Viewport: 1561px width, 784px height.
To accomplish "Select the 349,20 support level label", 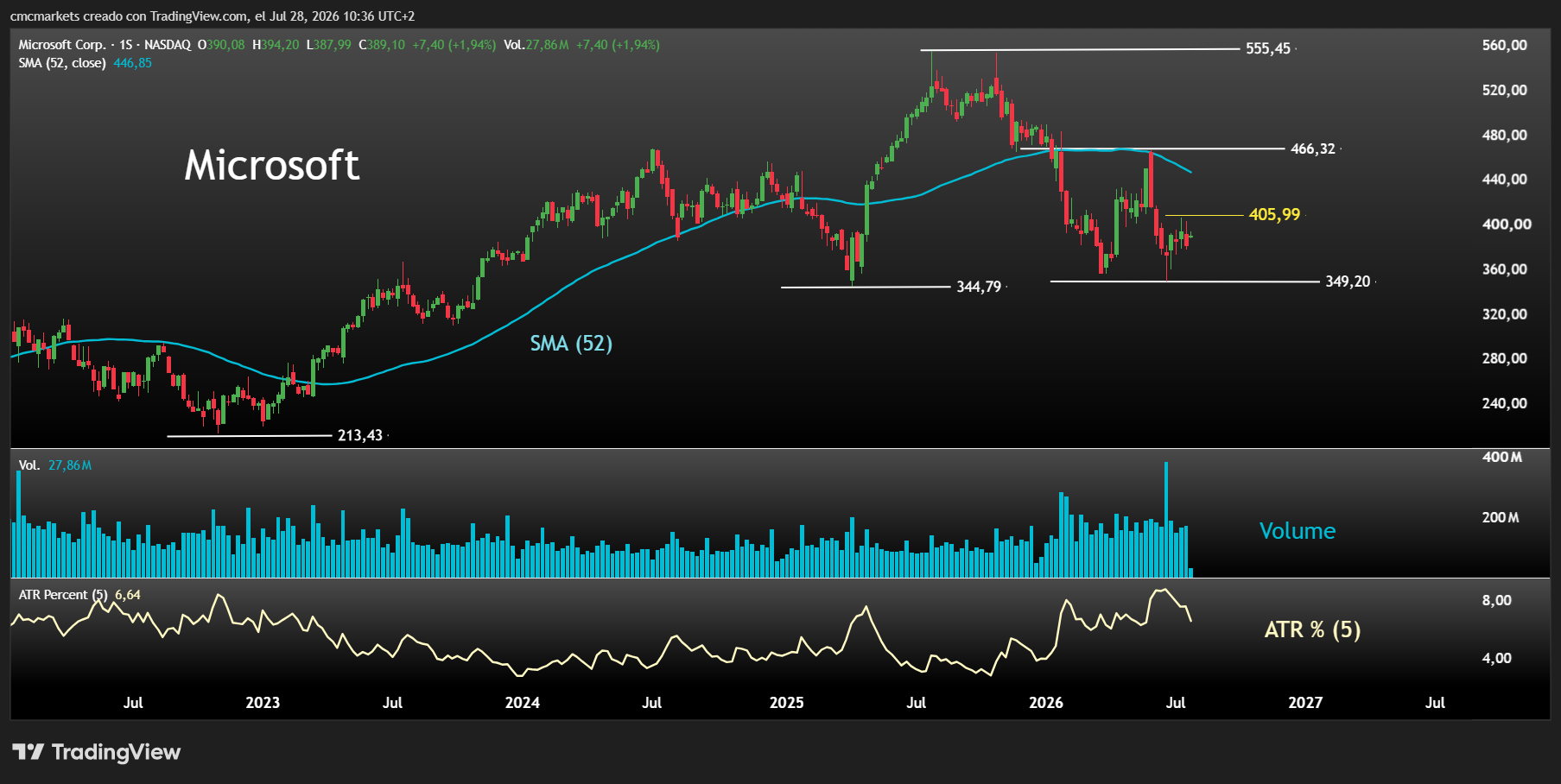I will 1348,281.
